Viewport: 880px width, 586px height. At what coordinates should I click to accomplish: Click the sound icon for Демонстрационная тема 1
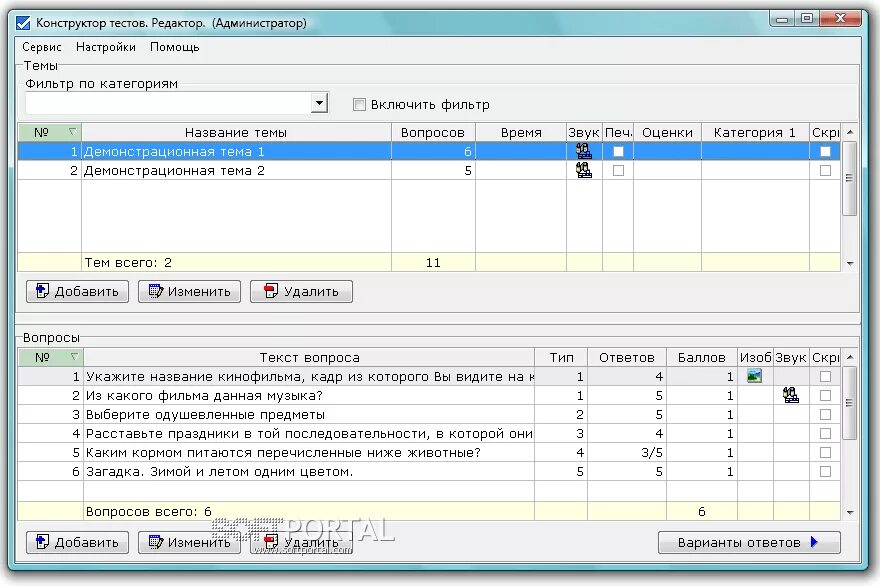tap(584, 151)
